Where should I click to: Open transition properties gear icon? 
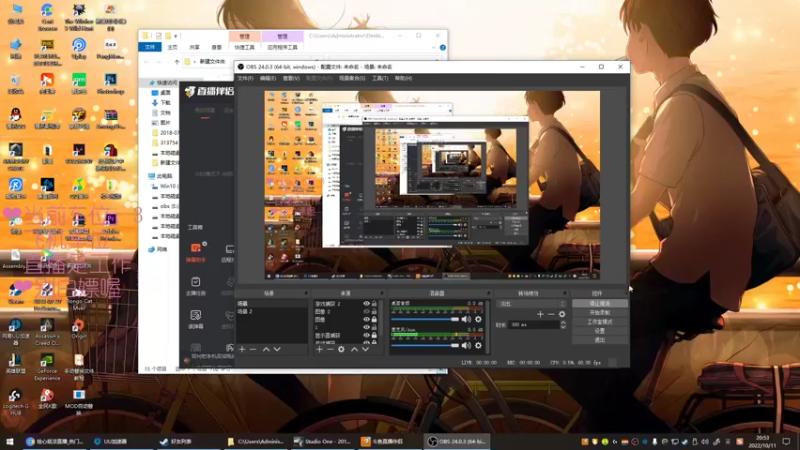562,314
